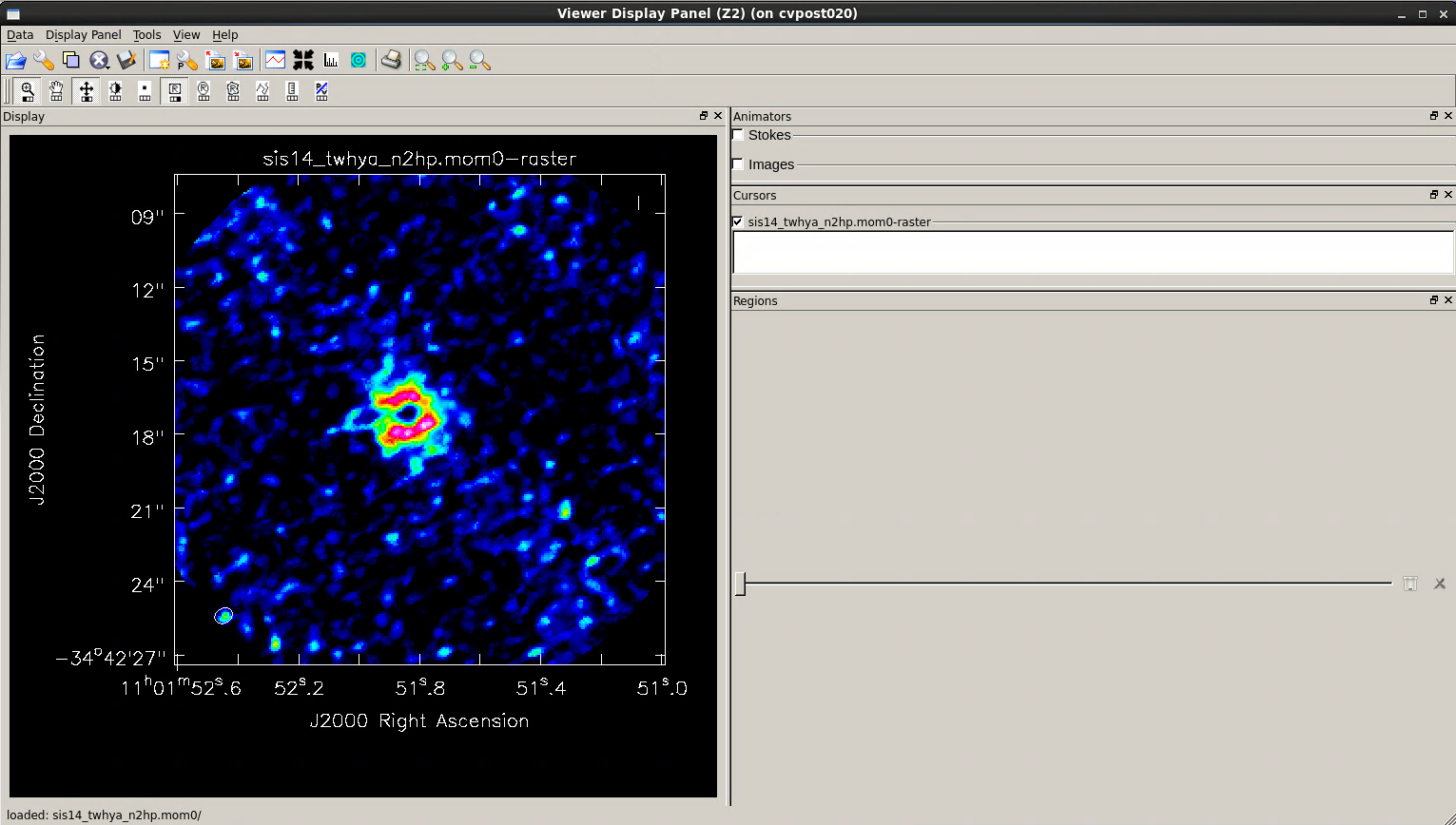Open the Data menu
This screenshot has height=825, width=1456.
(20, 34)
